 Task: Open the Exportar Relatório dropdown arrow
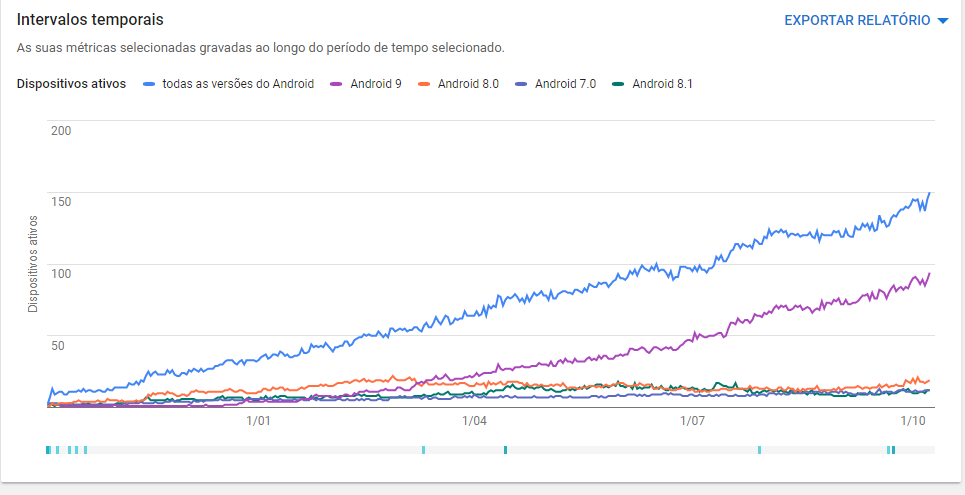tap(942, 21)
